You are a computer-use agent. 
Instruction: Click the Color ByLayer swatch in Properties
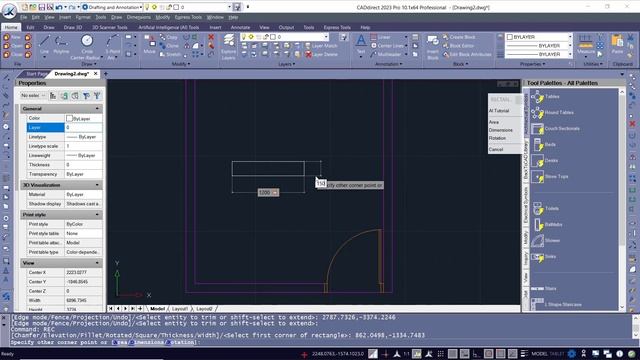pos(69,118)
